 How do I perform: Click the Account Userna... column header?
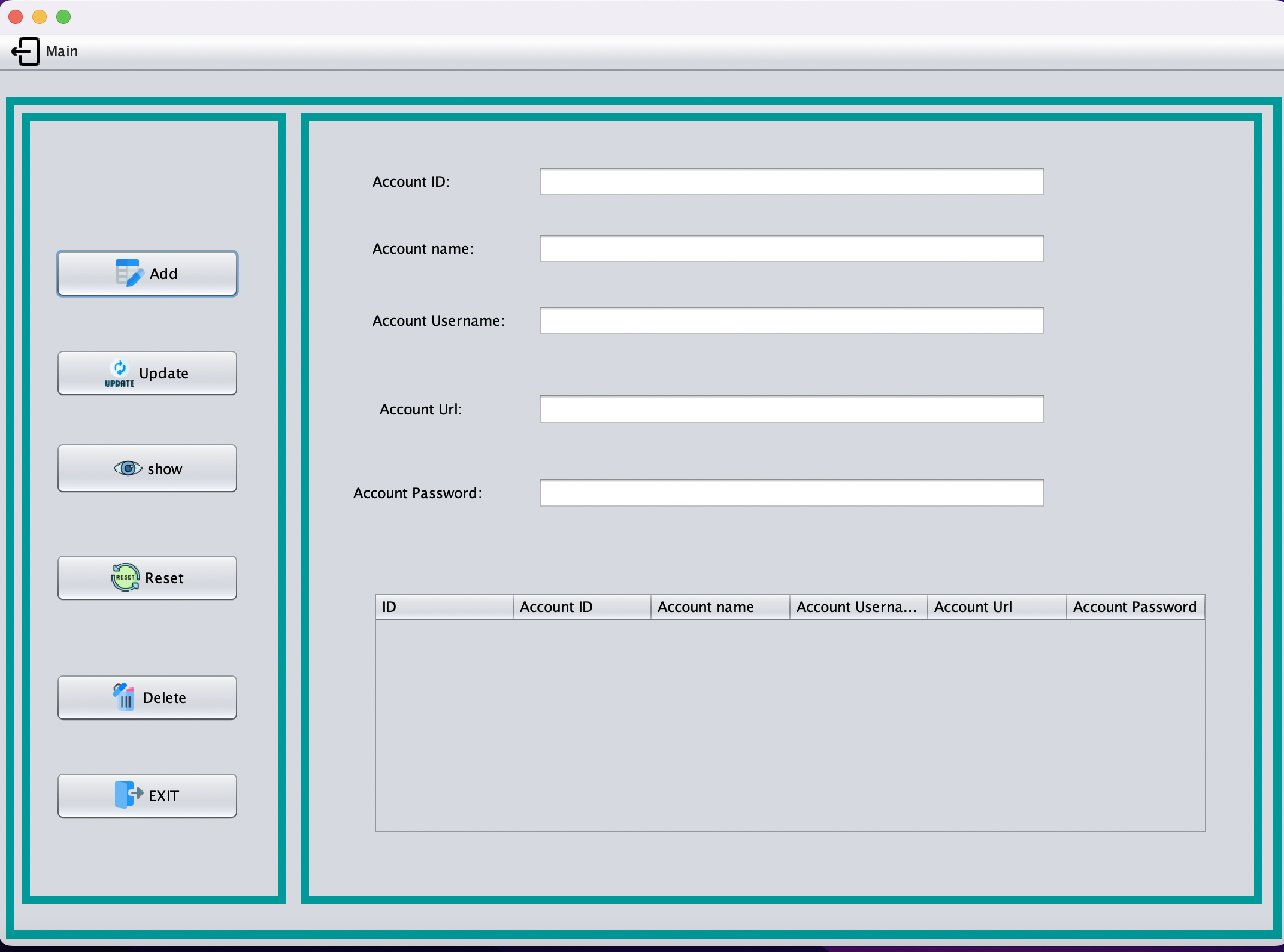coord(859,607)
